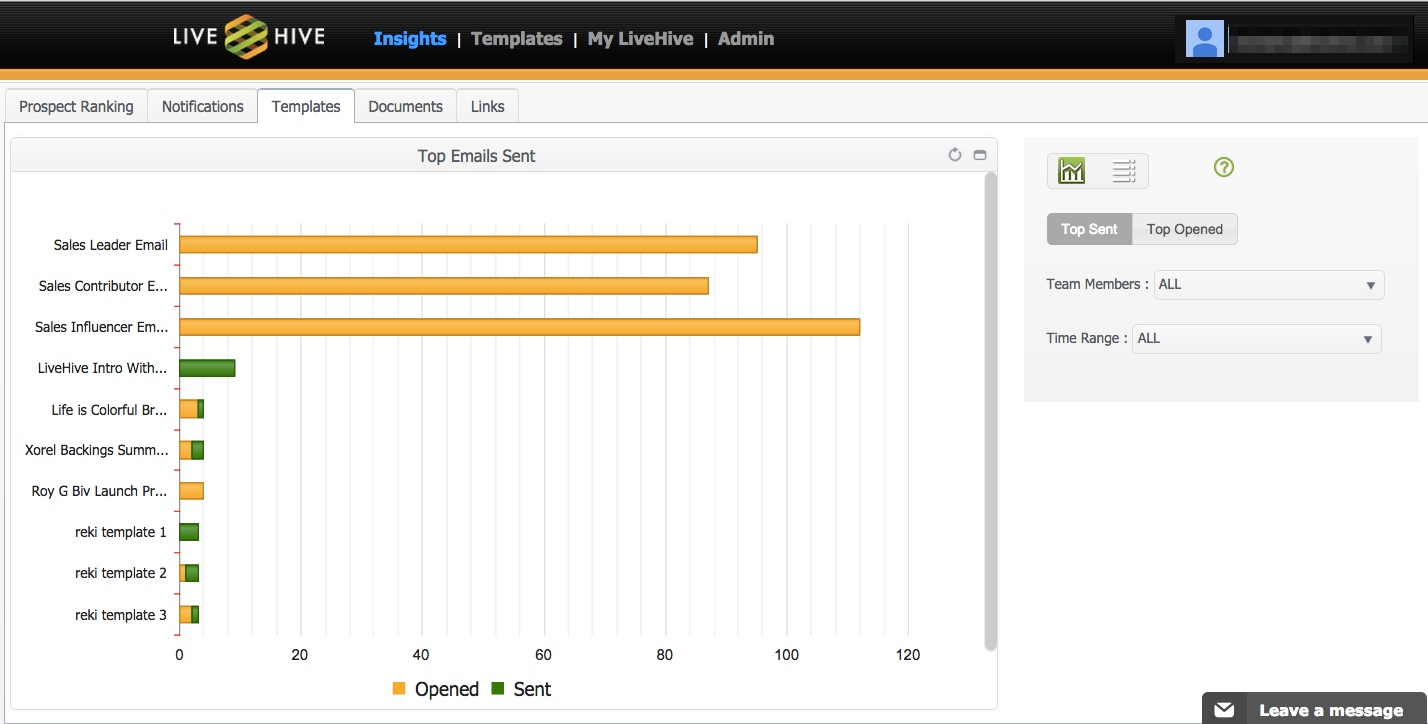
Task: Open the Team Members dropdown
Action: pos(1268,285)
